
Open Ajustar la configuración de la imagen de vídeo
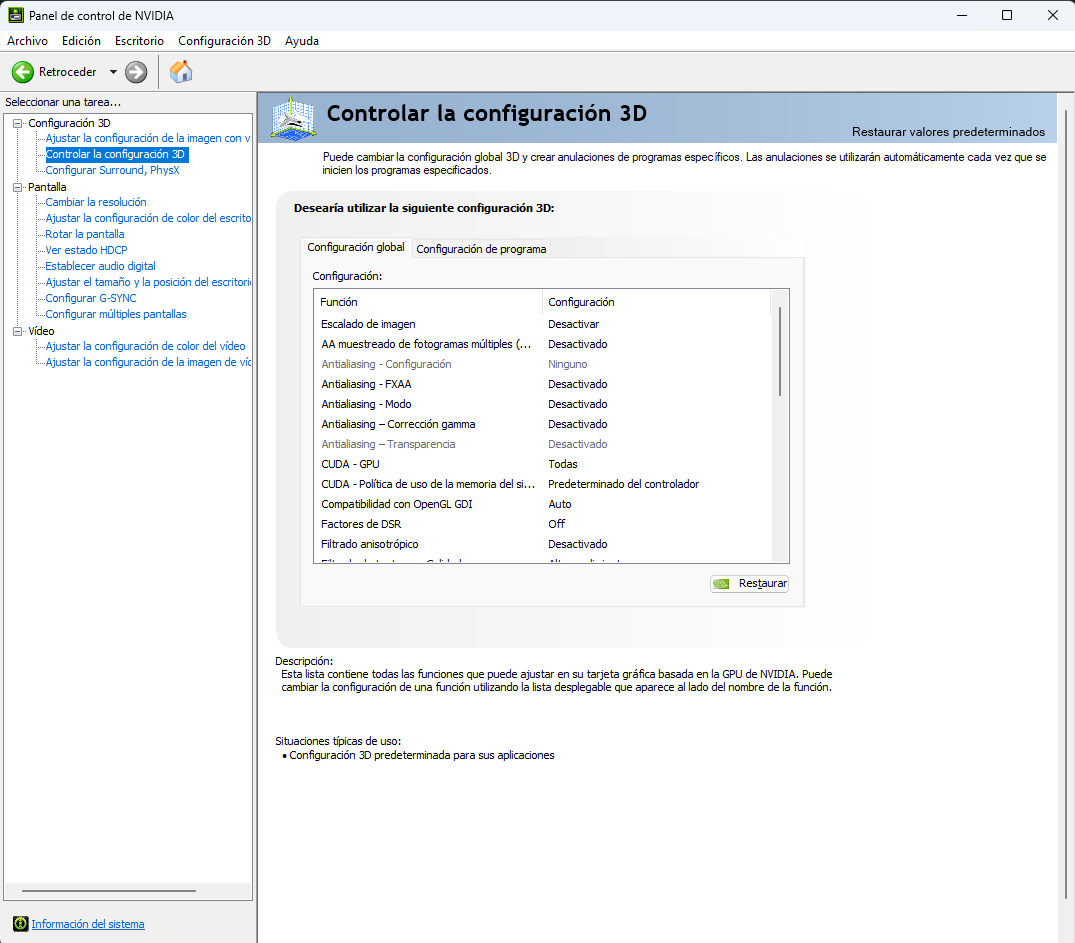coord(148,362)
